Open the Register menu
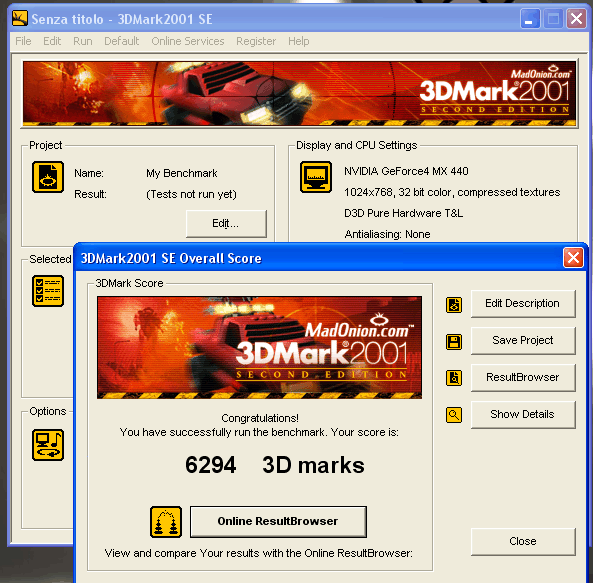 [256, 41]
